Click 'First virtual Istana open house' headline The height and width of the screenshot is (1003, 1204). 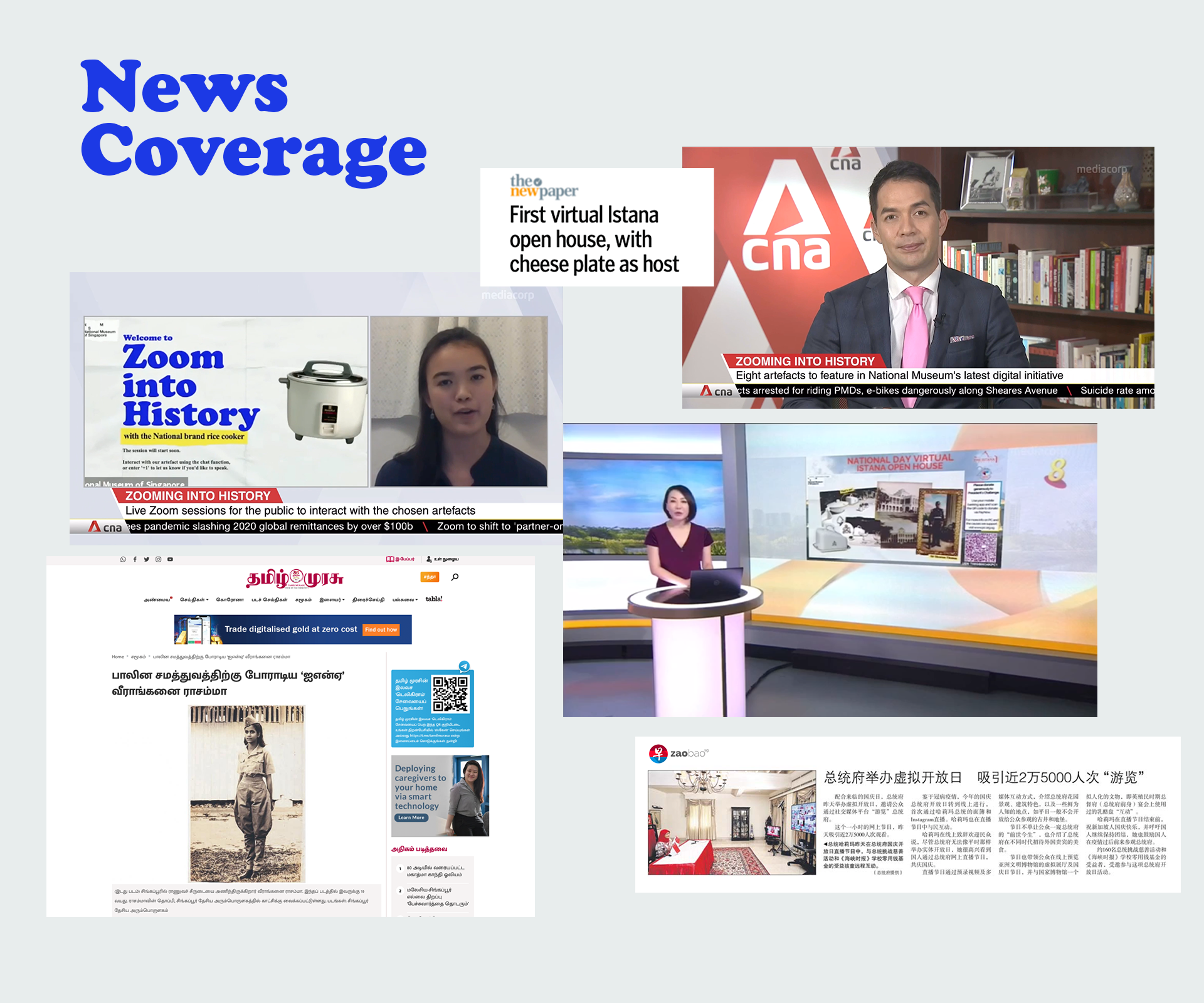pos(594,239)
